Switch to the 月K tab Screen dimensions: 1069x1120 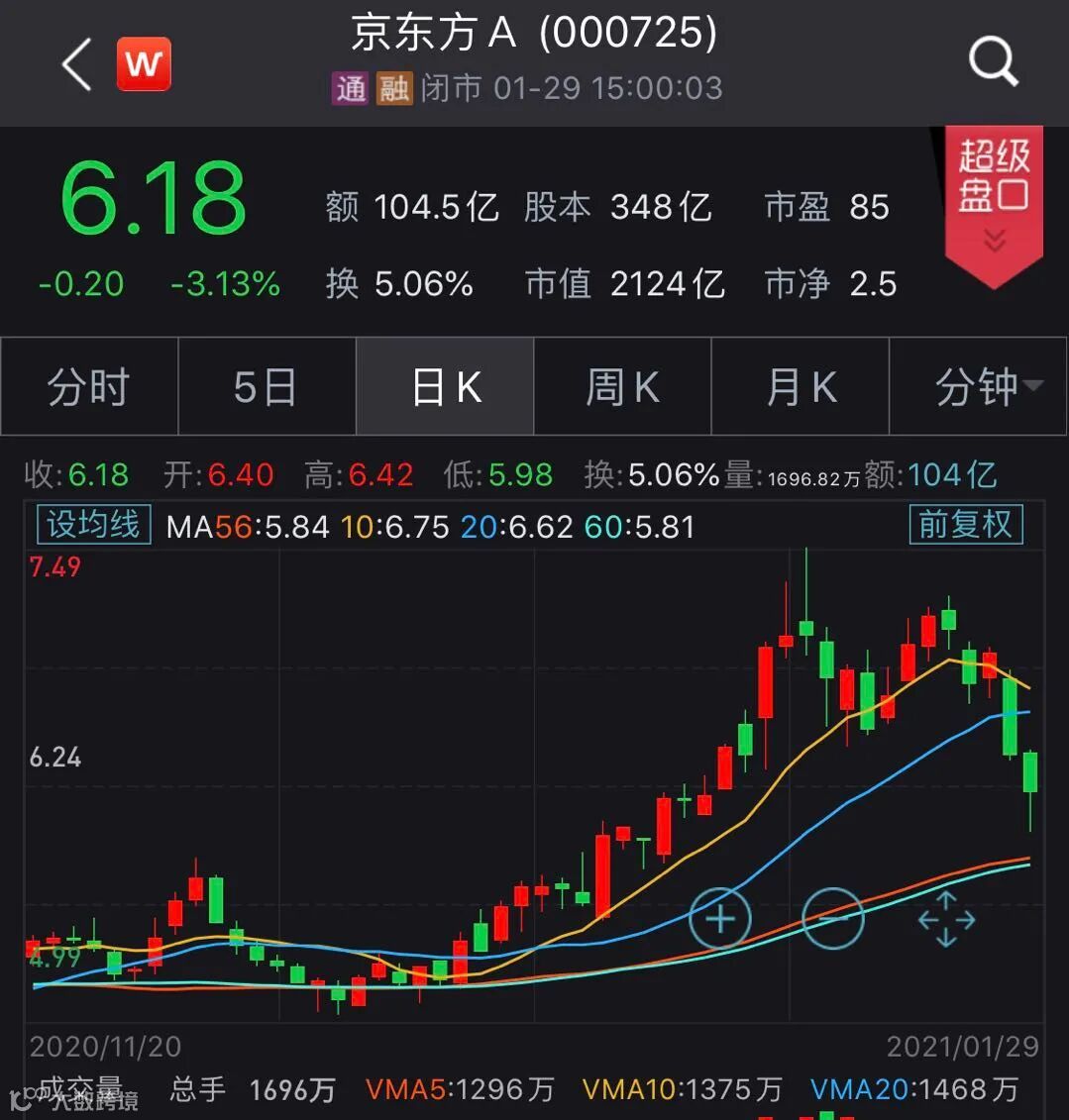pos(801,386)
